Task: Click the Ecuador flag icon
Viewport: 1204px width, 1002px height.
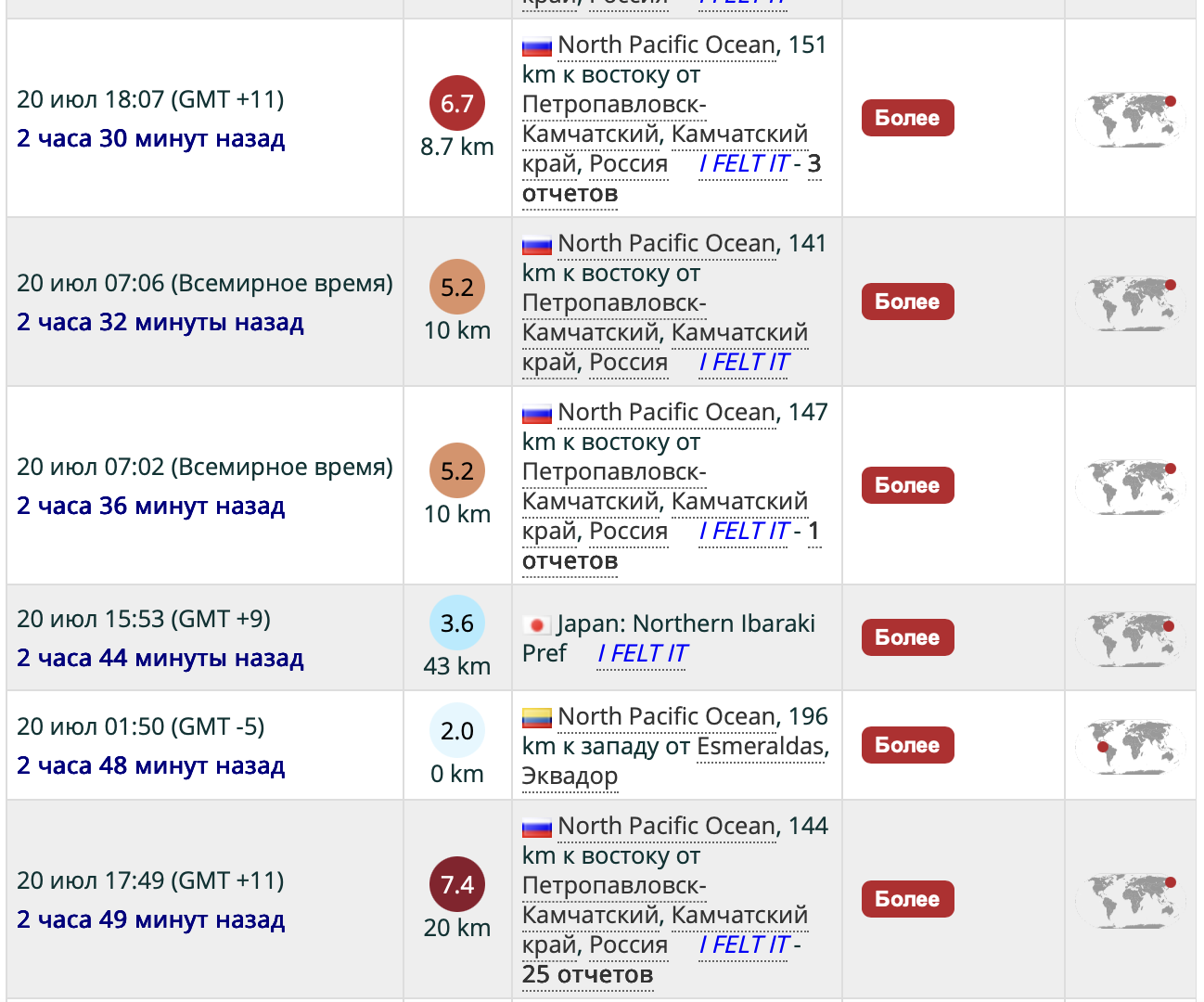Action: pyautogui.click(x=536, y=717)
